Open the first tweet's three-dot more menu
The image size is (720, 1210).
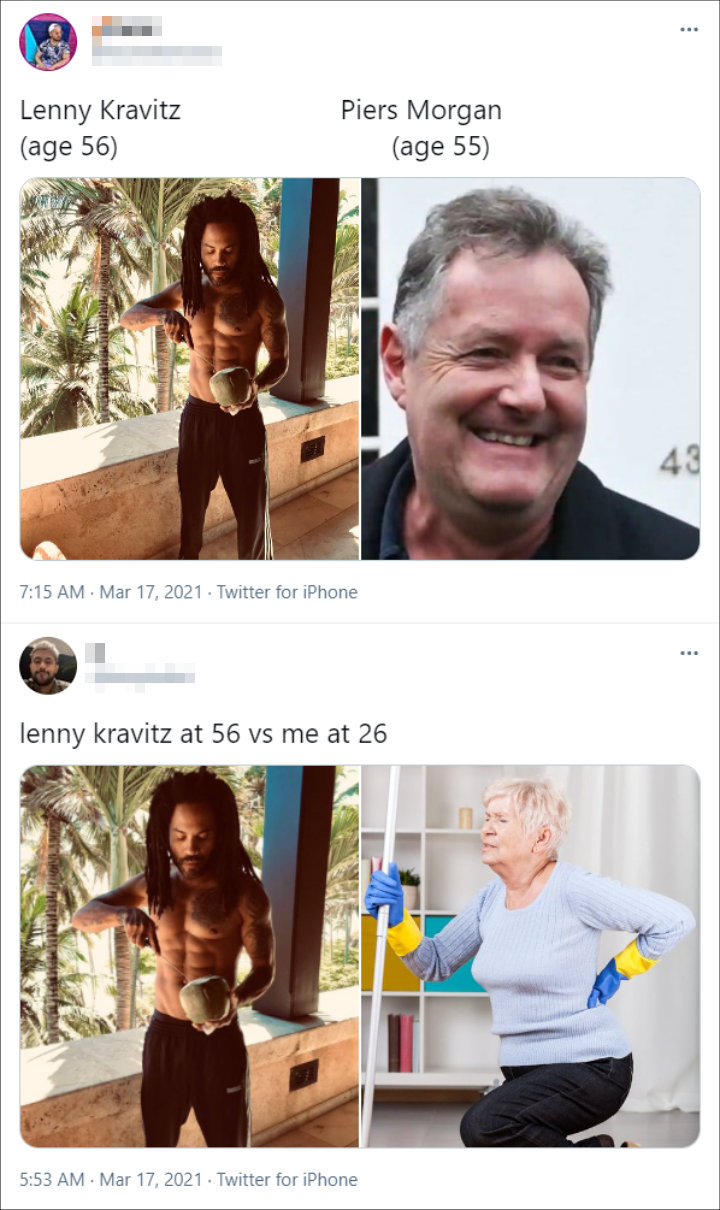pos(689,30)
